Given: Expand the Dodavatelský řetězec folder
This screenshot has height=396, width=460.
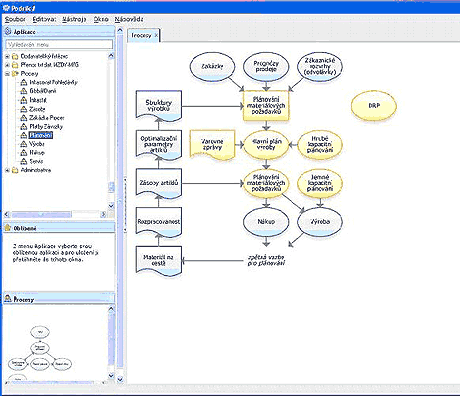Looking at the screenshot, I should tap(7, 56).
